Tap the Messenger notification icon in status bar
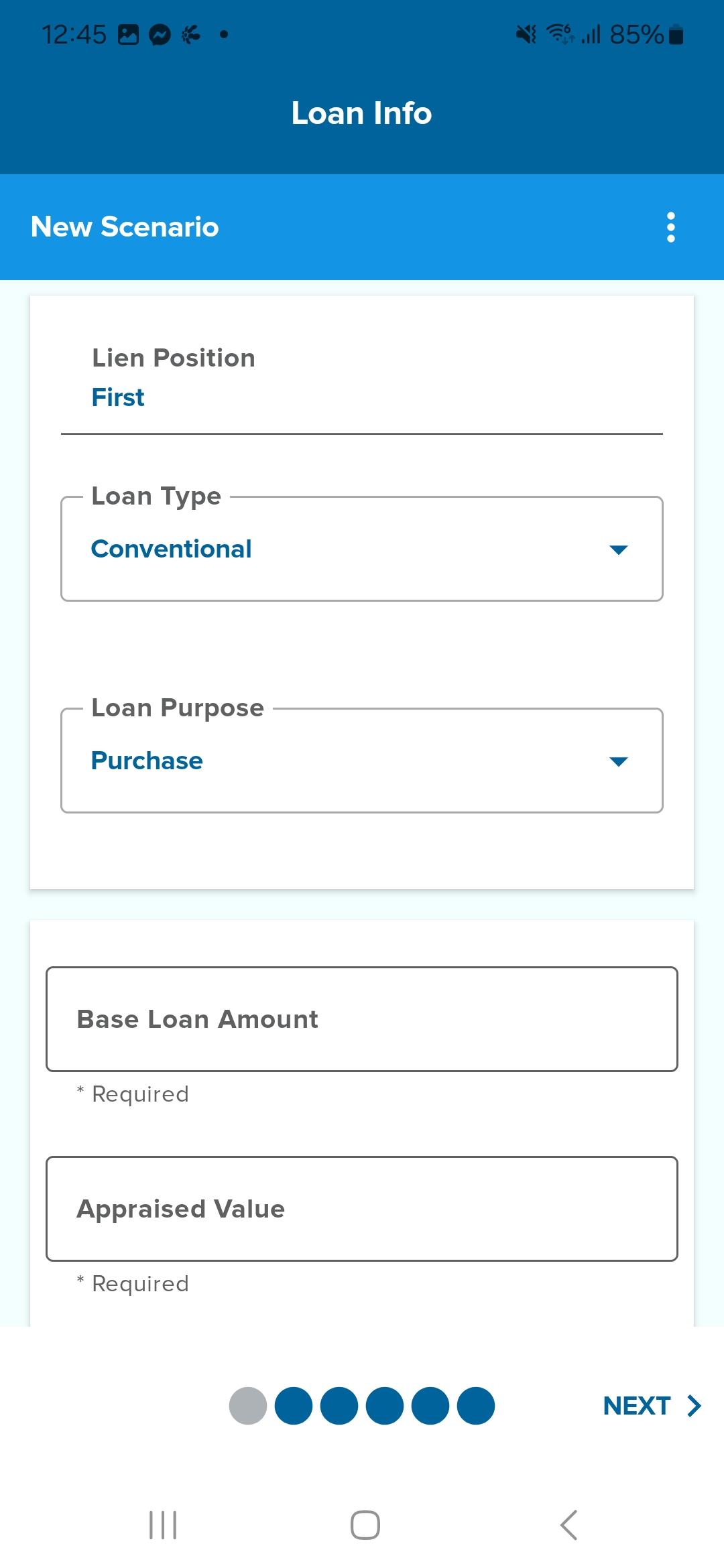This screenshot has height=1568, width=724. (160, 34)
